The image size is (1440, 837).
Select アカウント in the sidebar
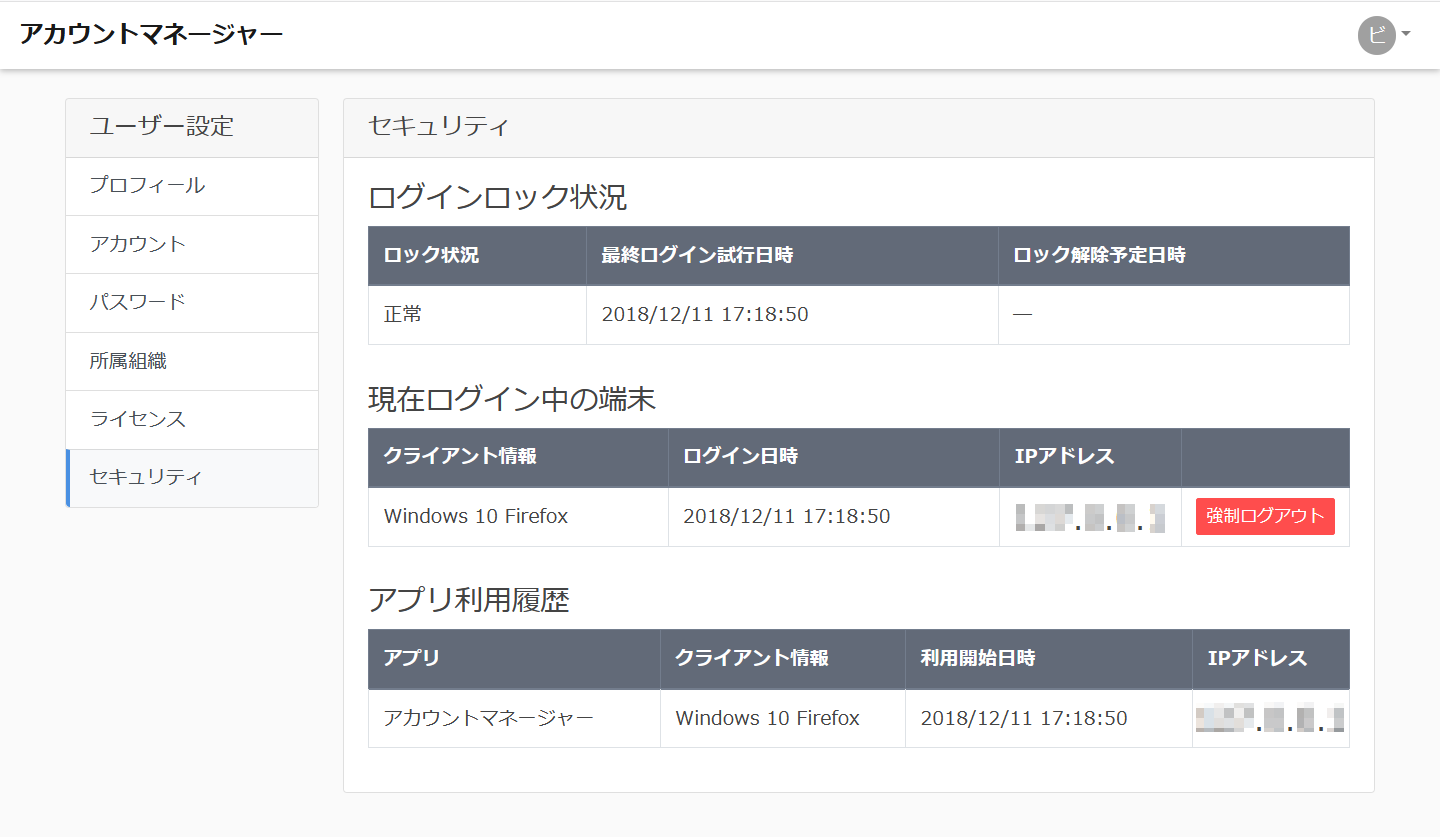138,244
